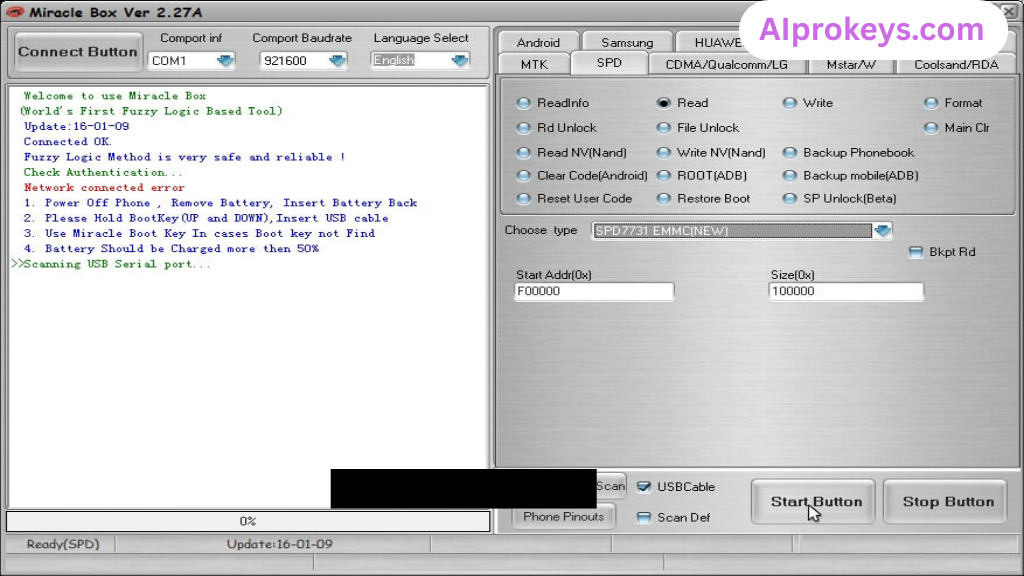The width and height of the screenshot is (1024, 576).
Task: Switch to the Coolsand/RDA tab
Action: point(956,65)
